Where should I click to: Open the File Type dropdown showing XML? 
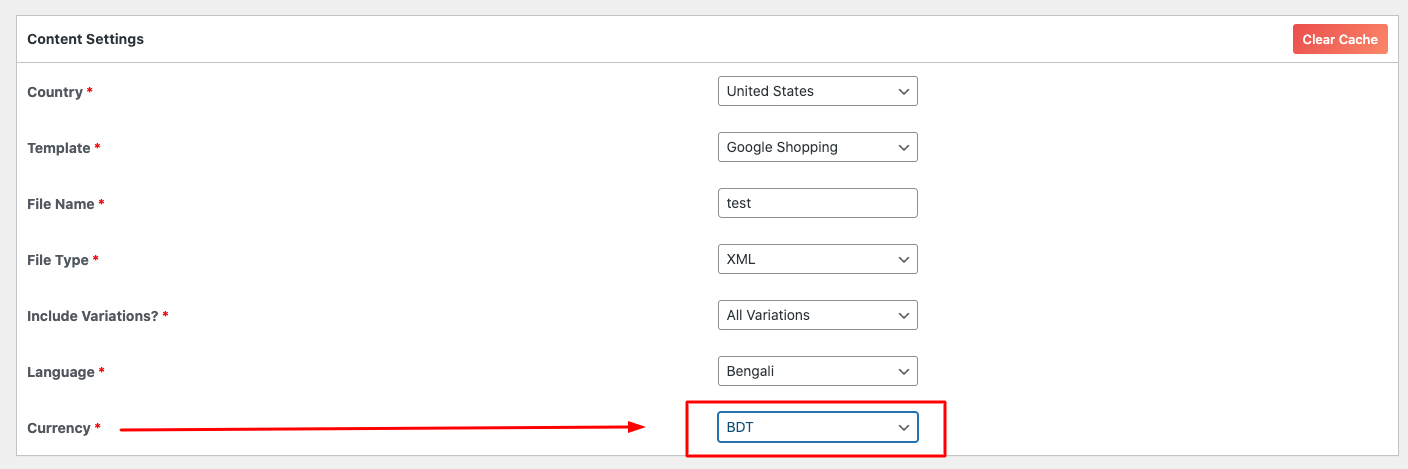(817, 259)
